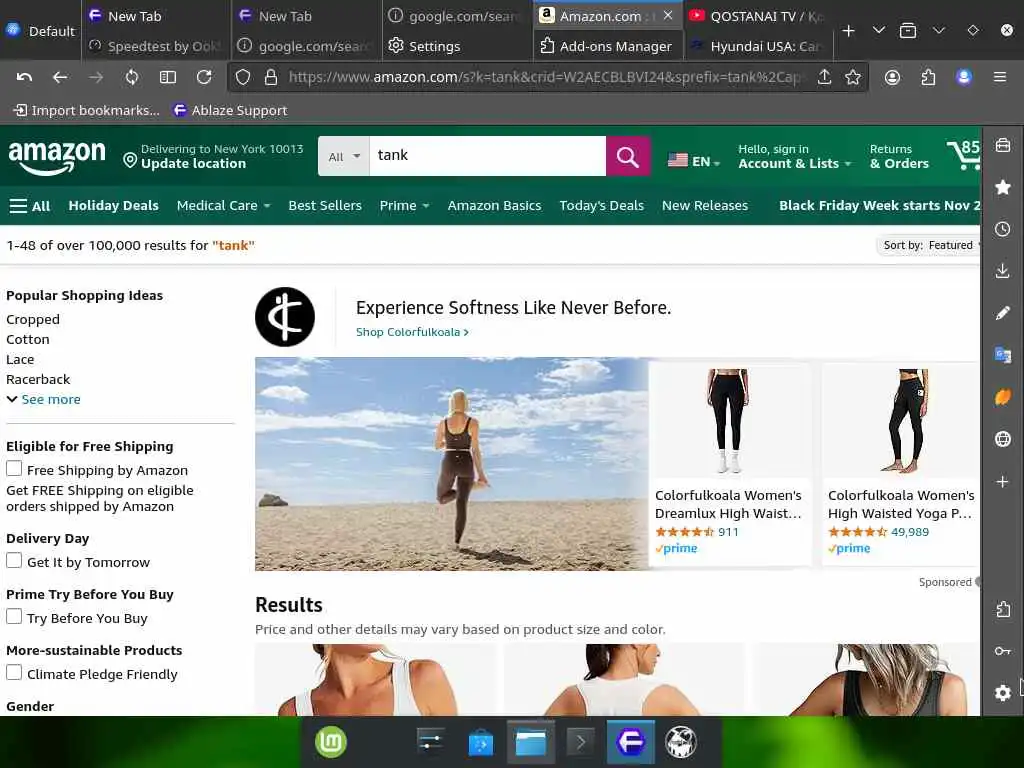Open new tab with plus button

(x=848, y=31)
